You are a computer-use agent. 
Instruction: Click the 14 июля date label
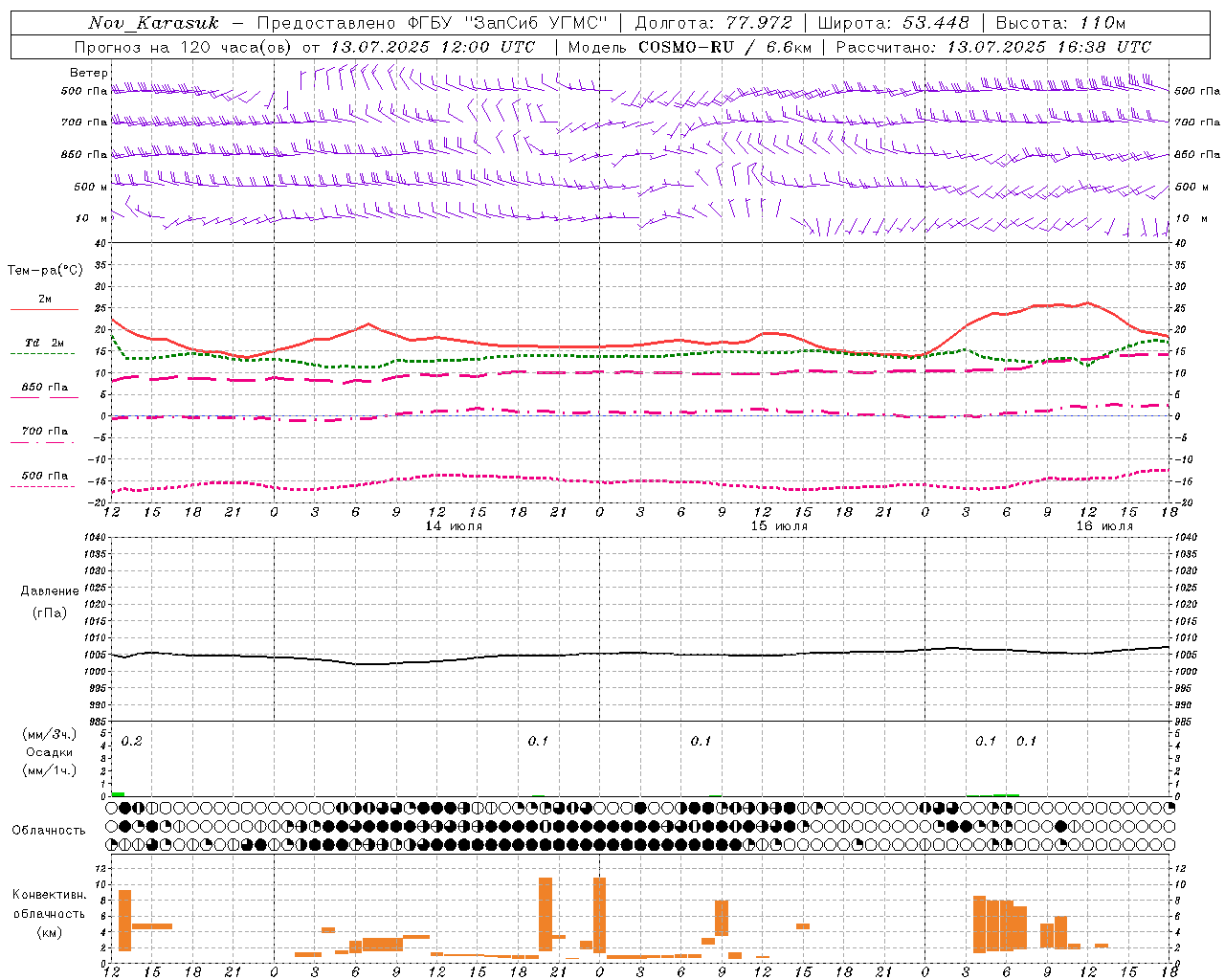pos(454,526)
